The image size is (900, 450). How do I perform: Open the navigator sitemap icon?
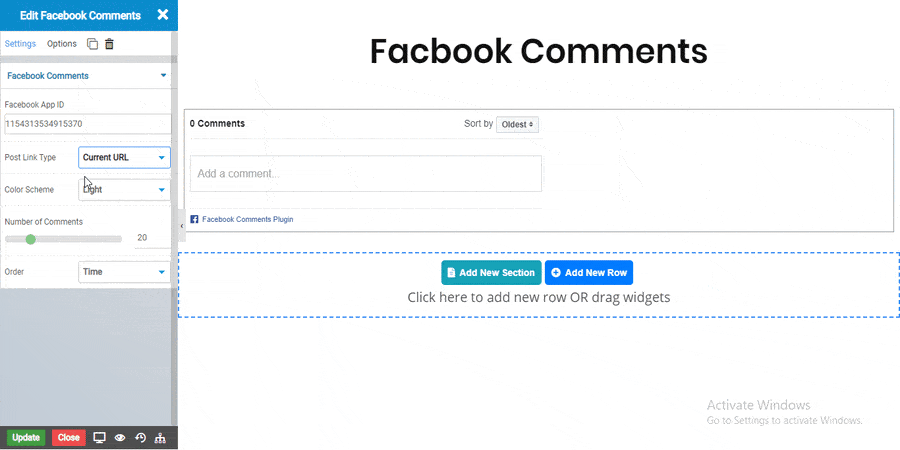coord(160,437)
